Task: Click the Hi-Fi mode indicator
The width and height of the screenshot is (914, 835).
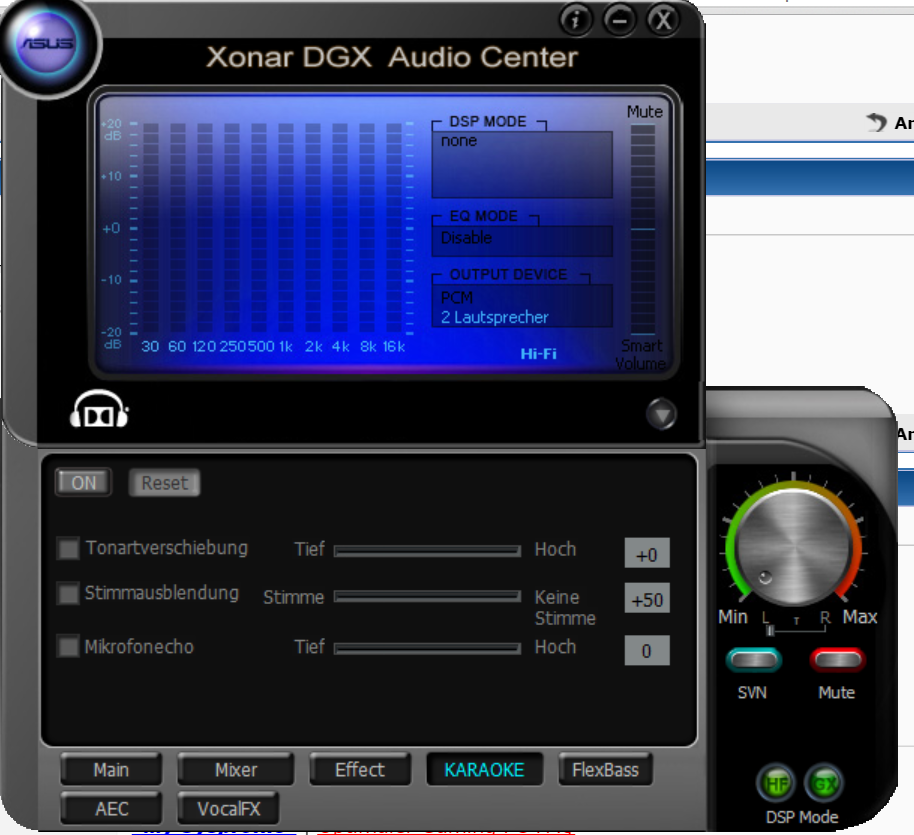Action: pos(539,353)
